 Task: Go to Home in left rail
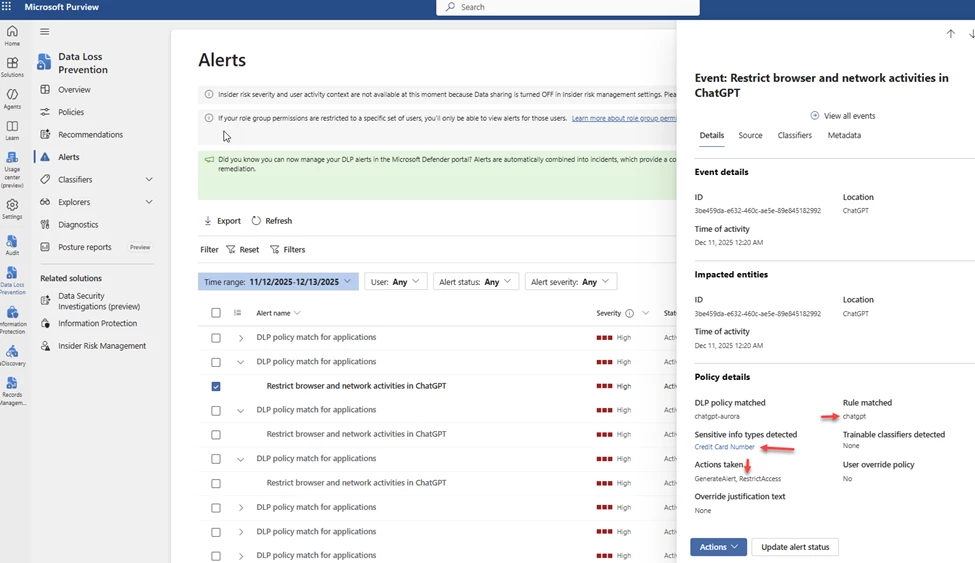point(12,35)
